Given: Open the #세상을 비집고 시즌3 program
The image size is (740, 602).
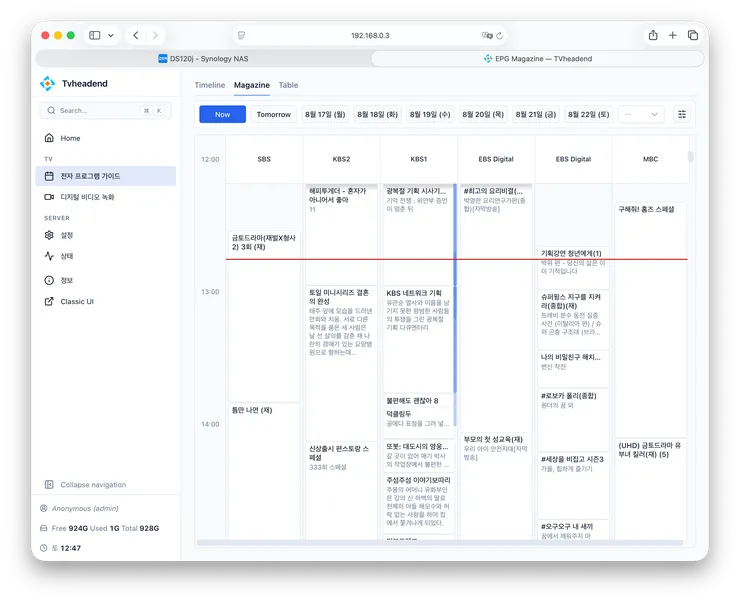Looking at the screenshot, I should pyautogui.click(x=573, y=485).
